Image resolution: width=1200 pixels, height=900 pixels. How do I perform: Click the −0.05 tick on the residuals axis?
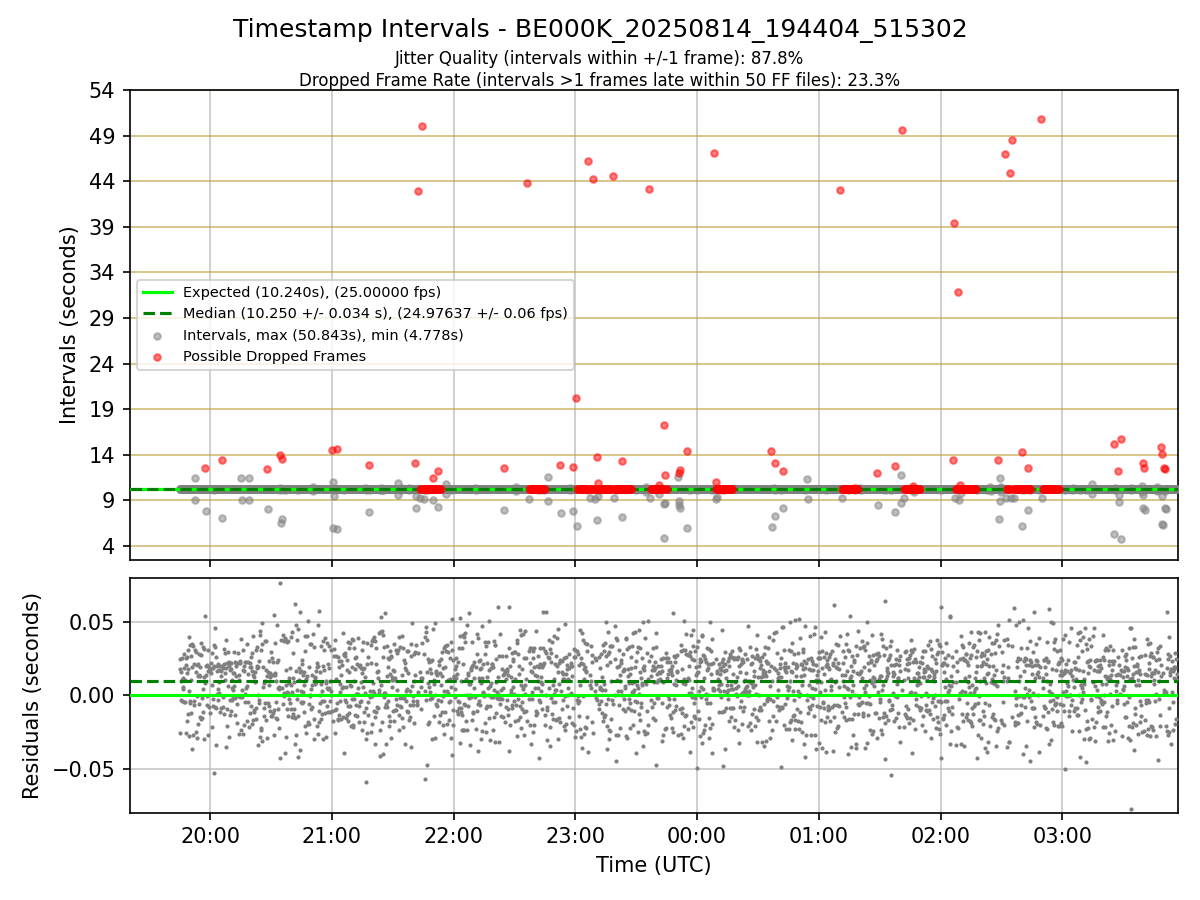86,770
